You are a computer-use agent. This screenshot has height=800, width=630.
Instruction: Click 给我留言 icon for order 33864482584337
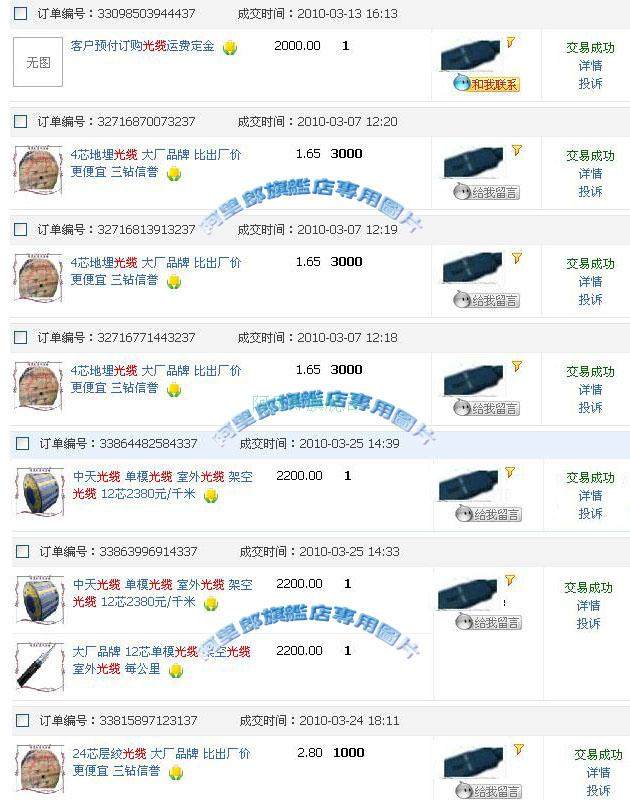(x=488, y=514)
